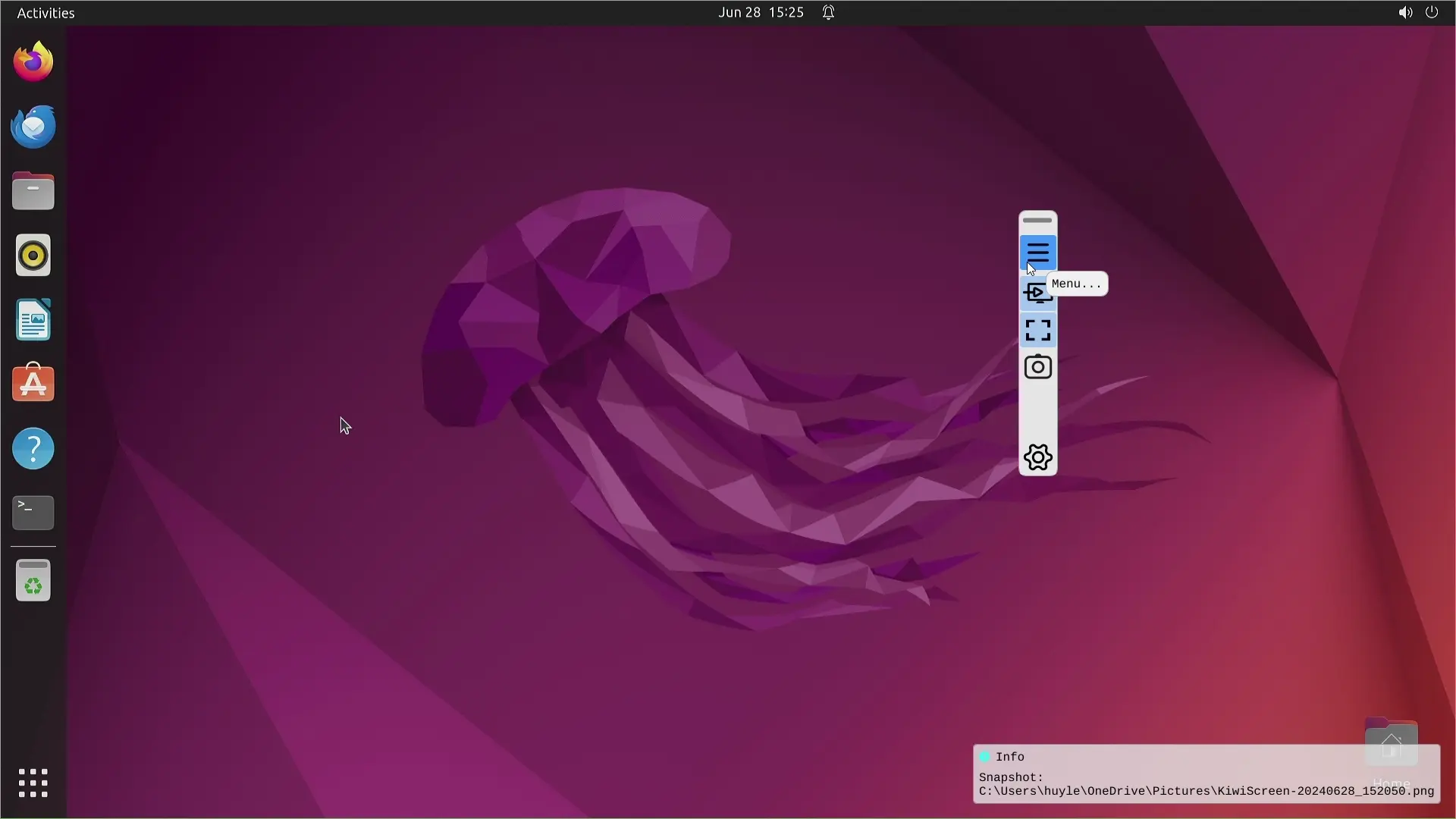Open settings via the gear icon

[x=1037, y=457]
